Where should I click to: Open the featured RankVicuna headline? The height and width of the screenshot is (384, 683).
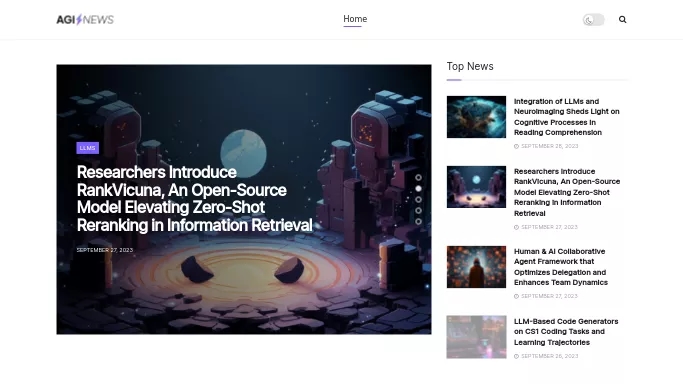[195, 199]
